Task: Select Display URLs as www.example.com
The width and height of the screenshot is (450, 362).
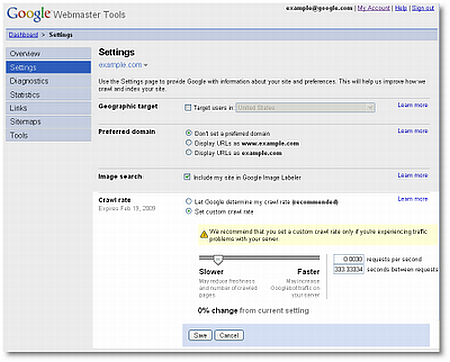Action: tap(189, 143)
